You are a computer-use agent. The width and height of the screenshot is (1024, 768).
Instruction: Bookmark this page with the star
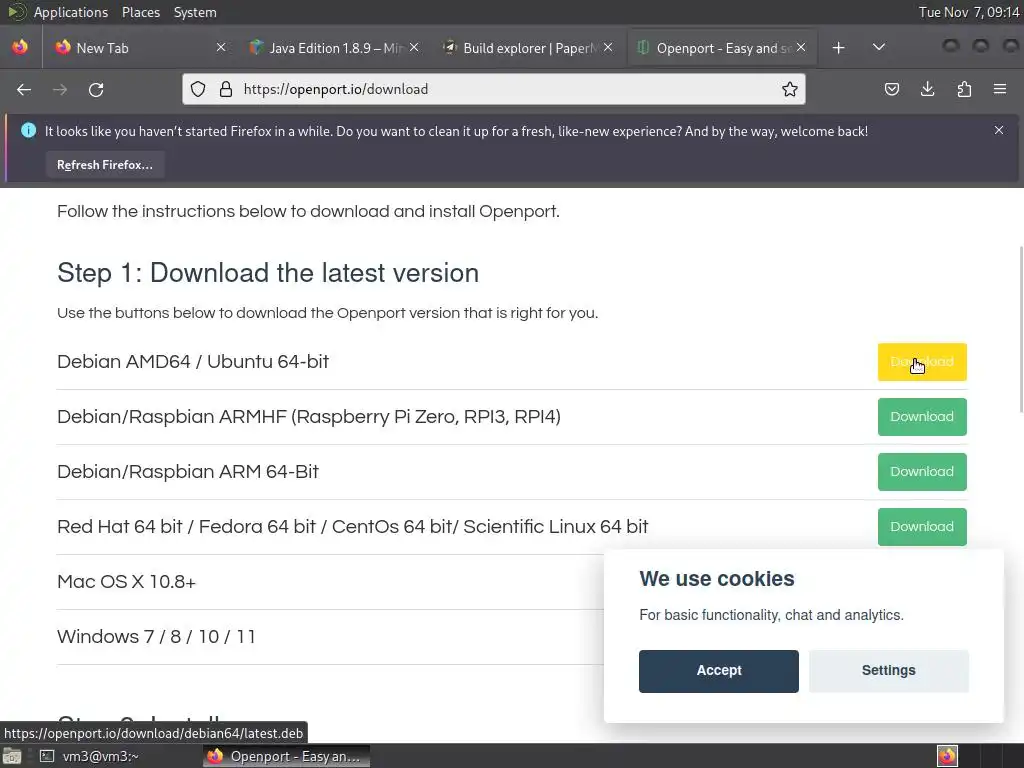pos(790,89)
